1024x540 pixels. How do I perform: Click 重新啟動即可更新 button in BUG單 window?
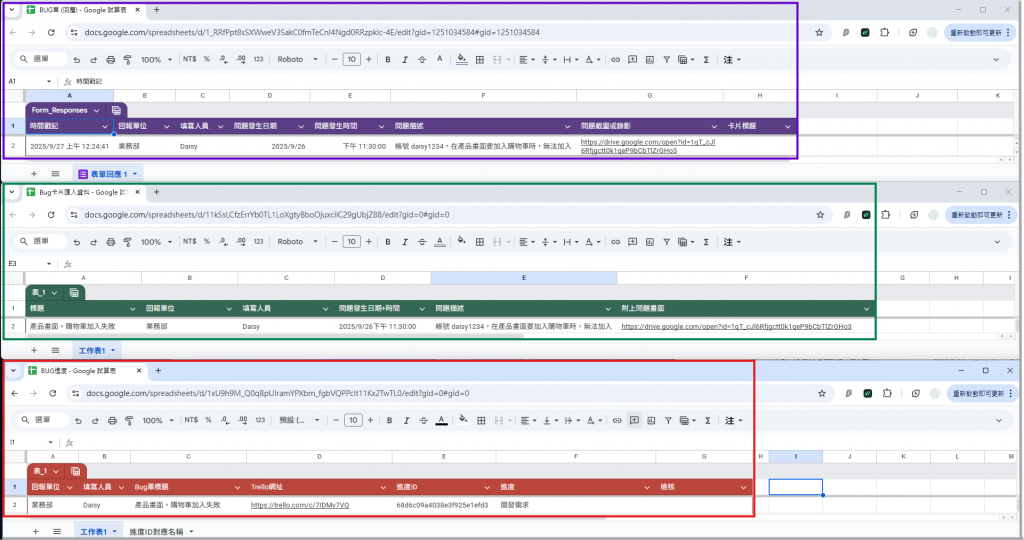click(x=981, y=32)
